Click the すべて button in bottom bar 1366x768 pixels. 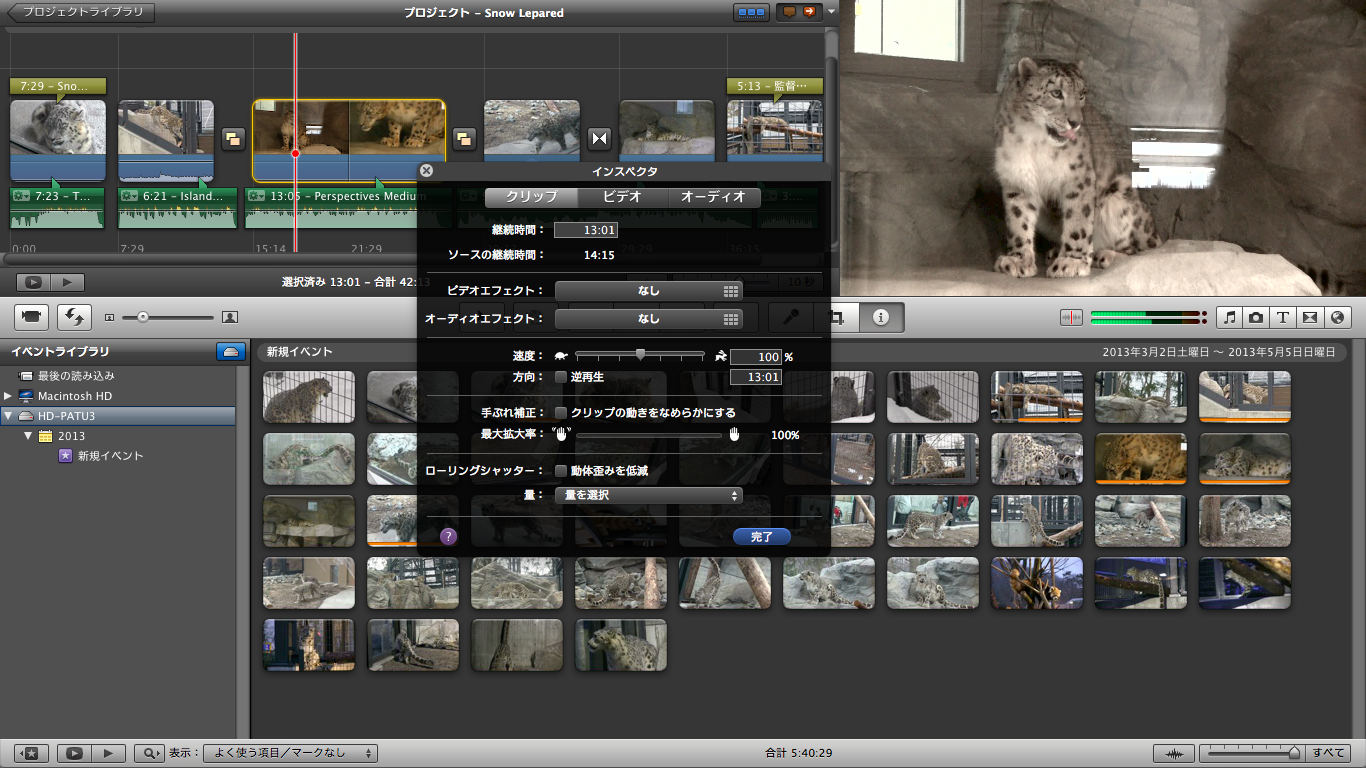(1329, 753)
